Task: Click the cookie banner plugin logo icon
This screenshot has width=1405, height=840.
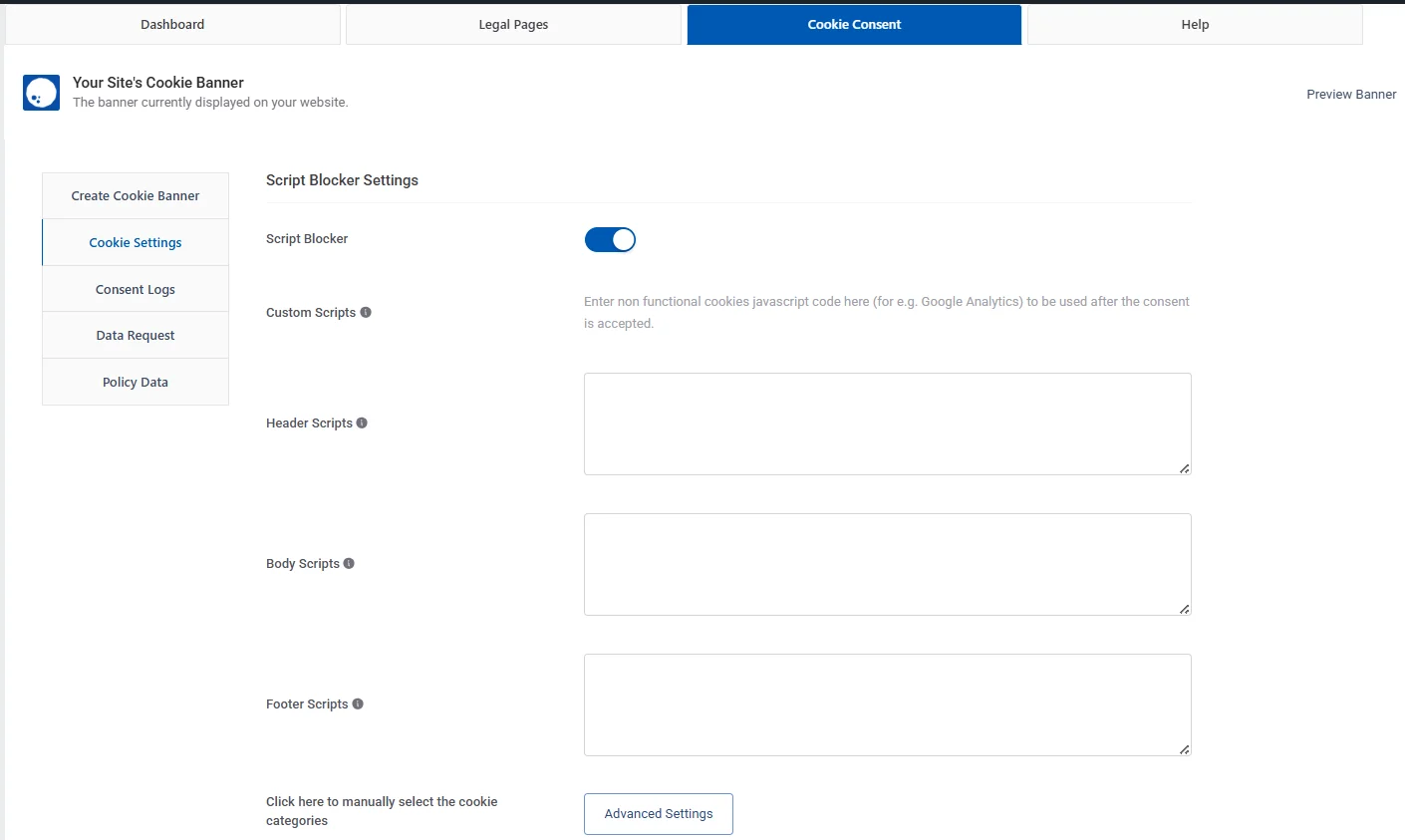Action: [x=41, y=92]
